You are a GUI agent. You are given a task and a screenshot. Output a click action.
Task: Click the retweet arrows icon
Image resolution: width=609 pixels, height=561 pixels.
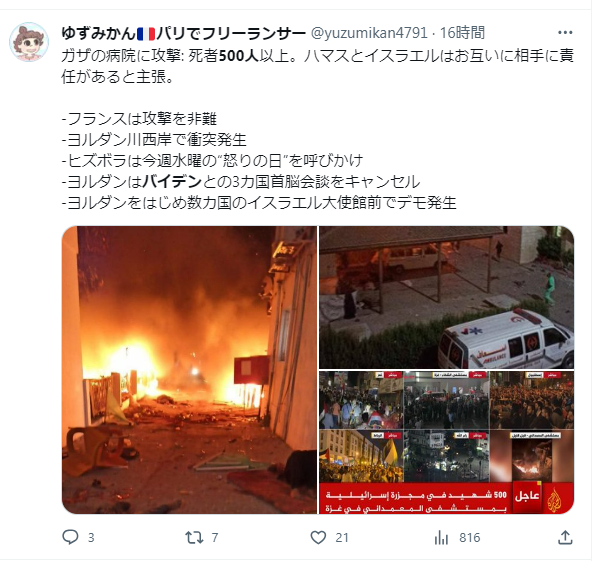pos(194,537)
